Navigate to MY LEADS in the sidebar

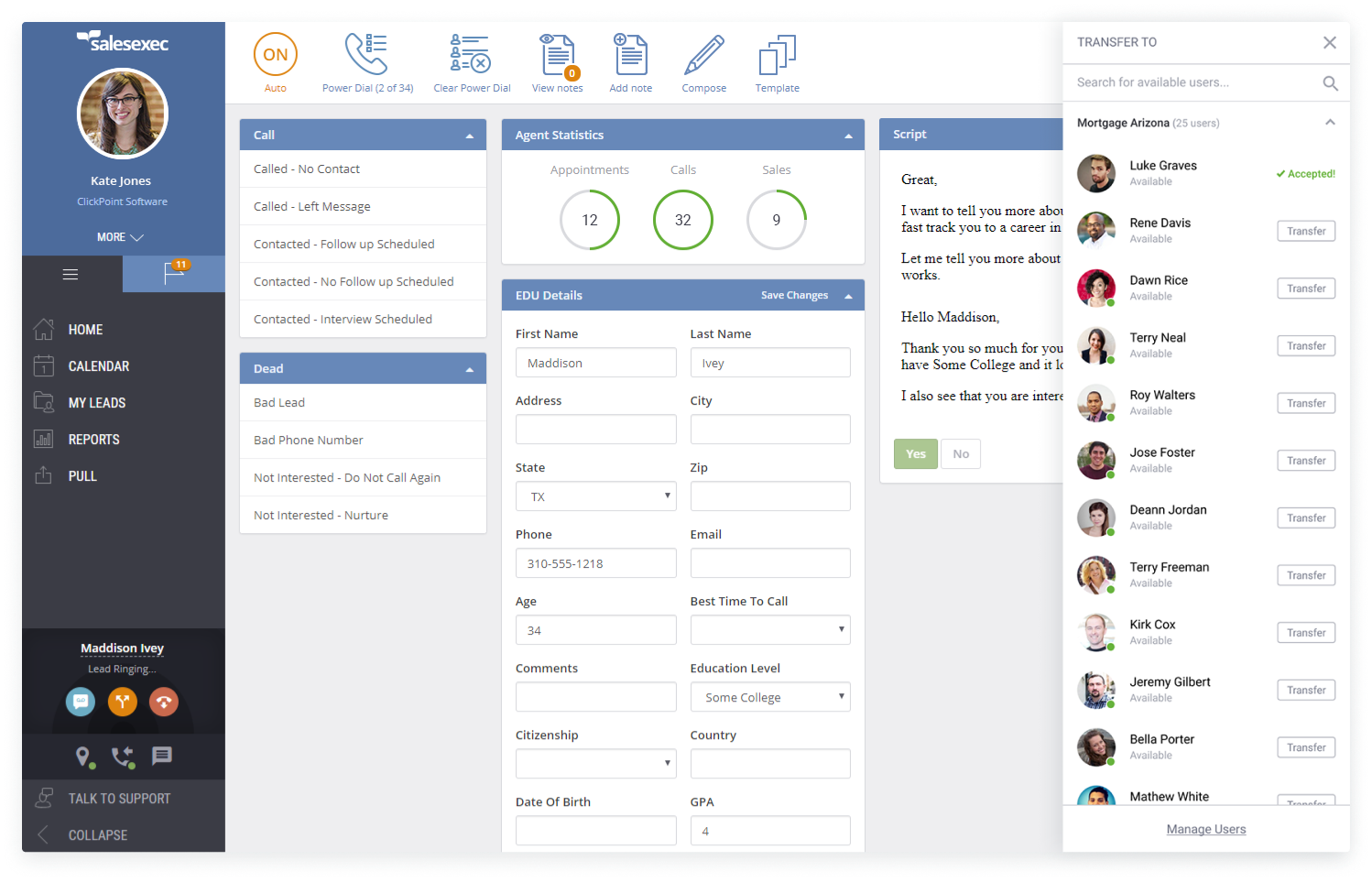coord(99,402)
